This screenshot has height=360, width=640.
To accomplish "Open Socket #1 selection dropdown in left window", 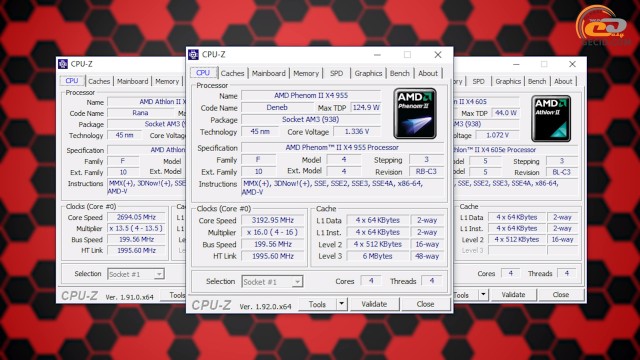I will (159, 274).
